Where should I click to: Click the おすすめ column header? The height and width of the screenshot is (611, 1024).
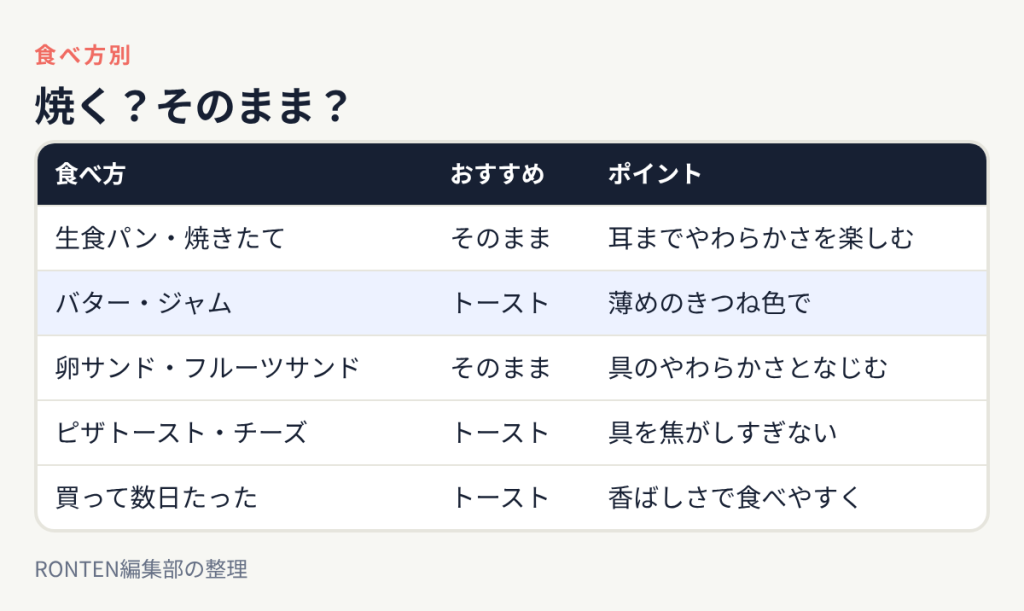[x=498, y=174]
